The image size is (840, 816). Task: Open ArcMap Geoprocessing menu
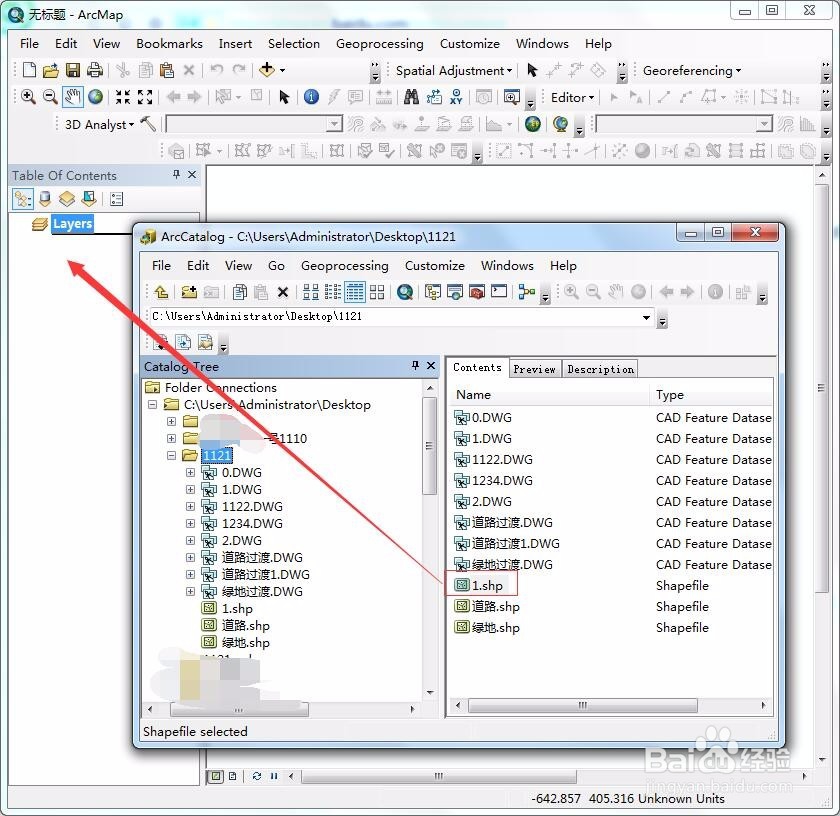click(379, 43)
